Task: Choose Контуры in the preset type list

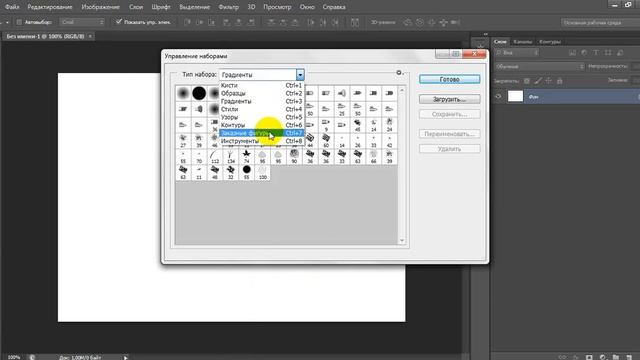Action: (262, 125)
